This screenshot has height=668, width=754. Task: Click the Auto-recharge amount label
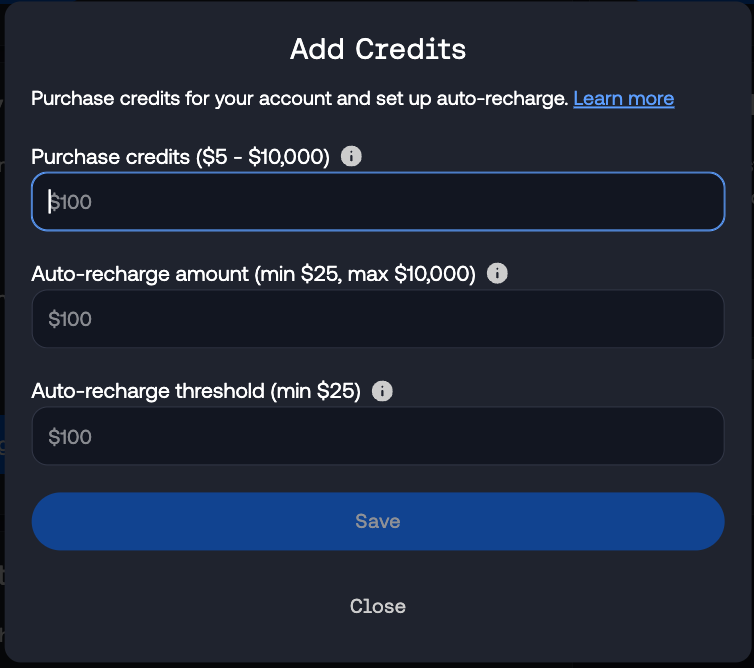[135, 274]
